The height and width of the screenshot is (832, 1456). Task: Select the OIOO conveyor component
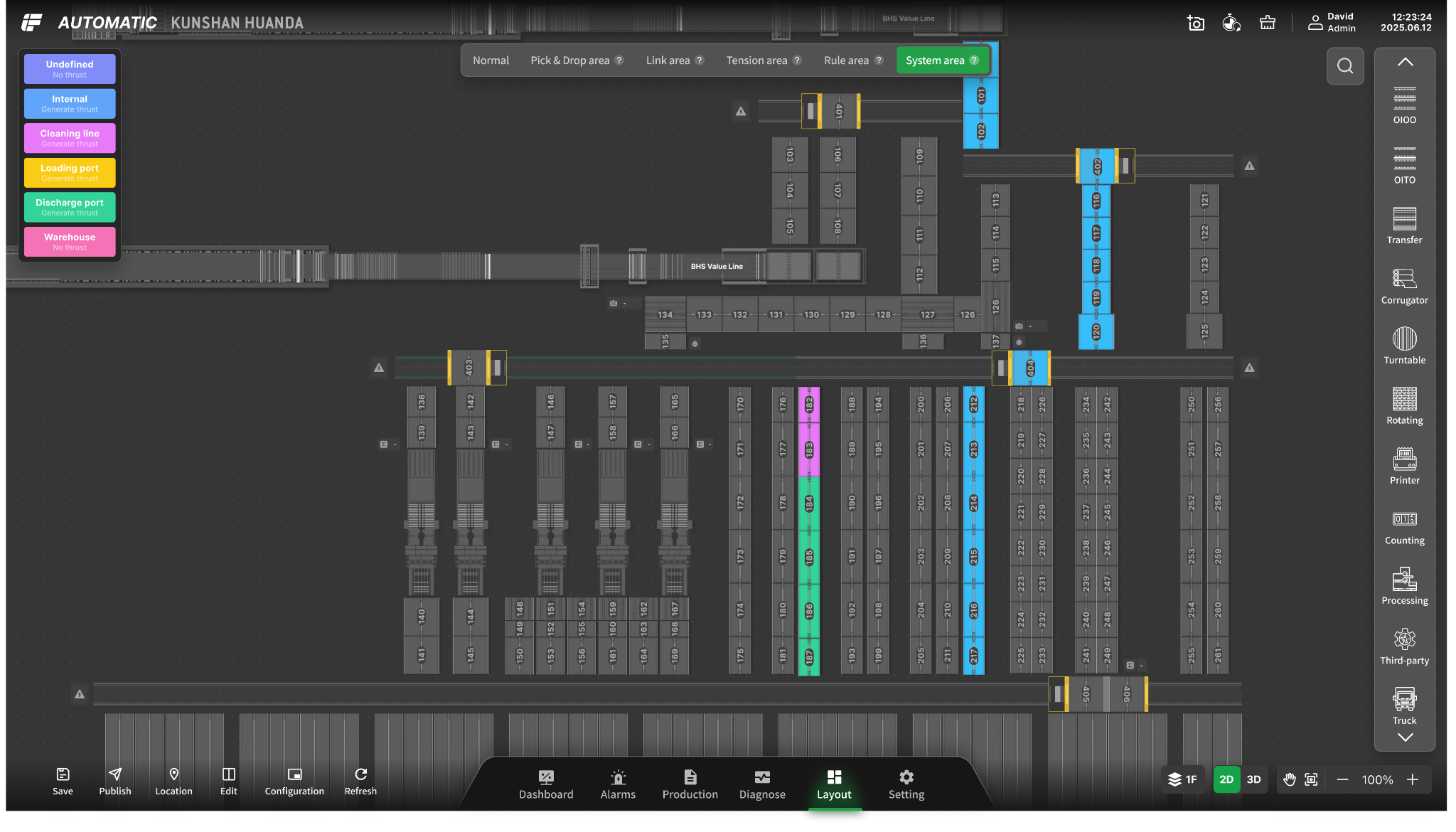[x=1405, y=105]
